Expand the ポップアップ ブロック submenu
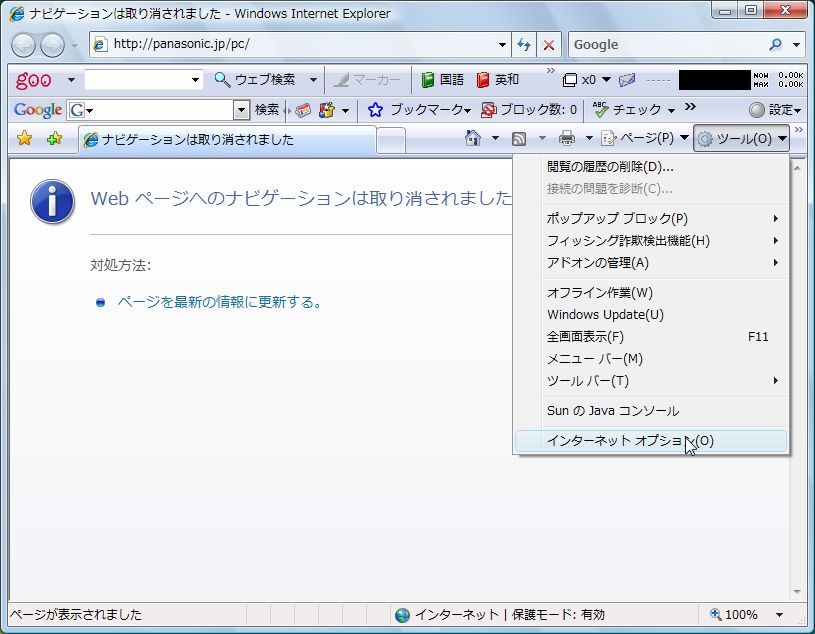The height and width of the screenshot is (634, 815). [617, 219]
